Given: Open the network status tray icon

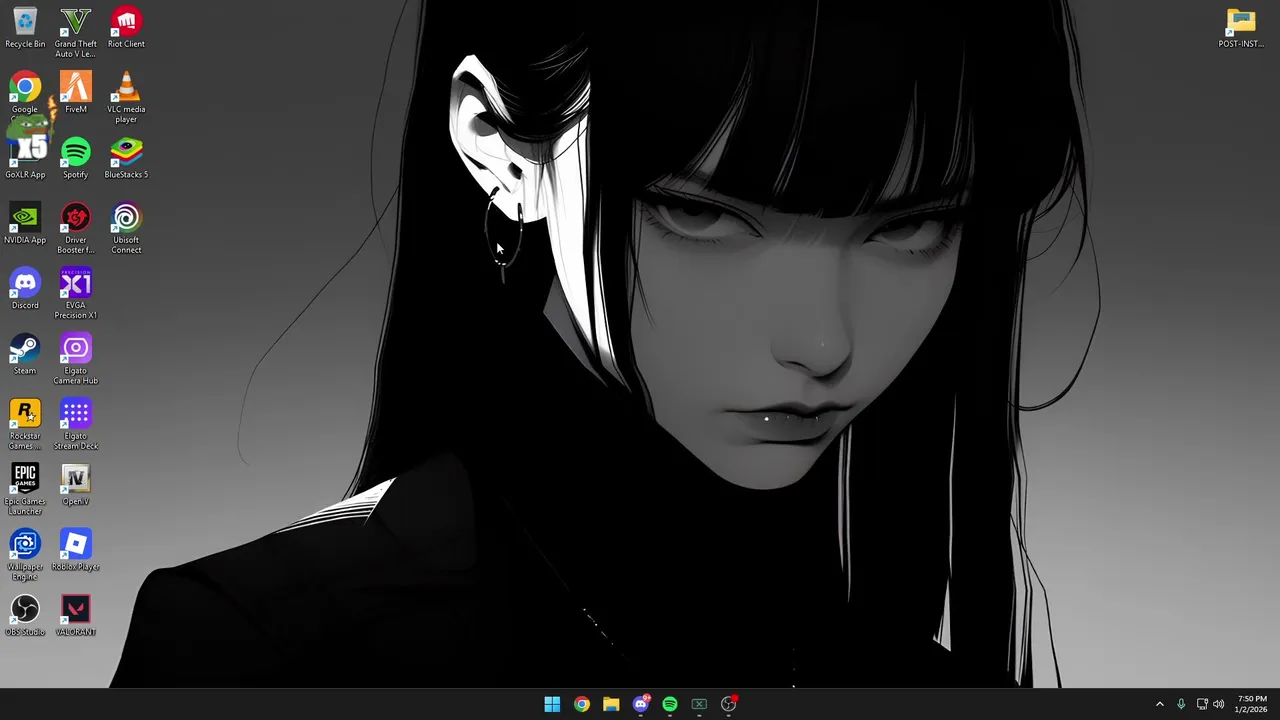Looking at the screenshot, I should tap(1202, 704).
